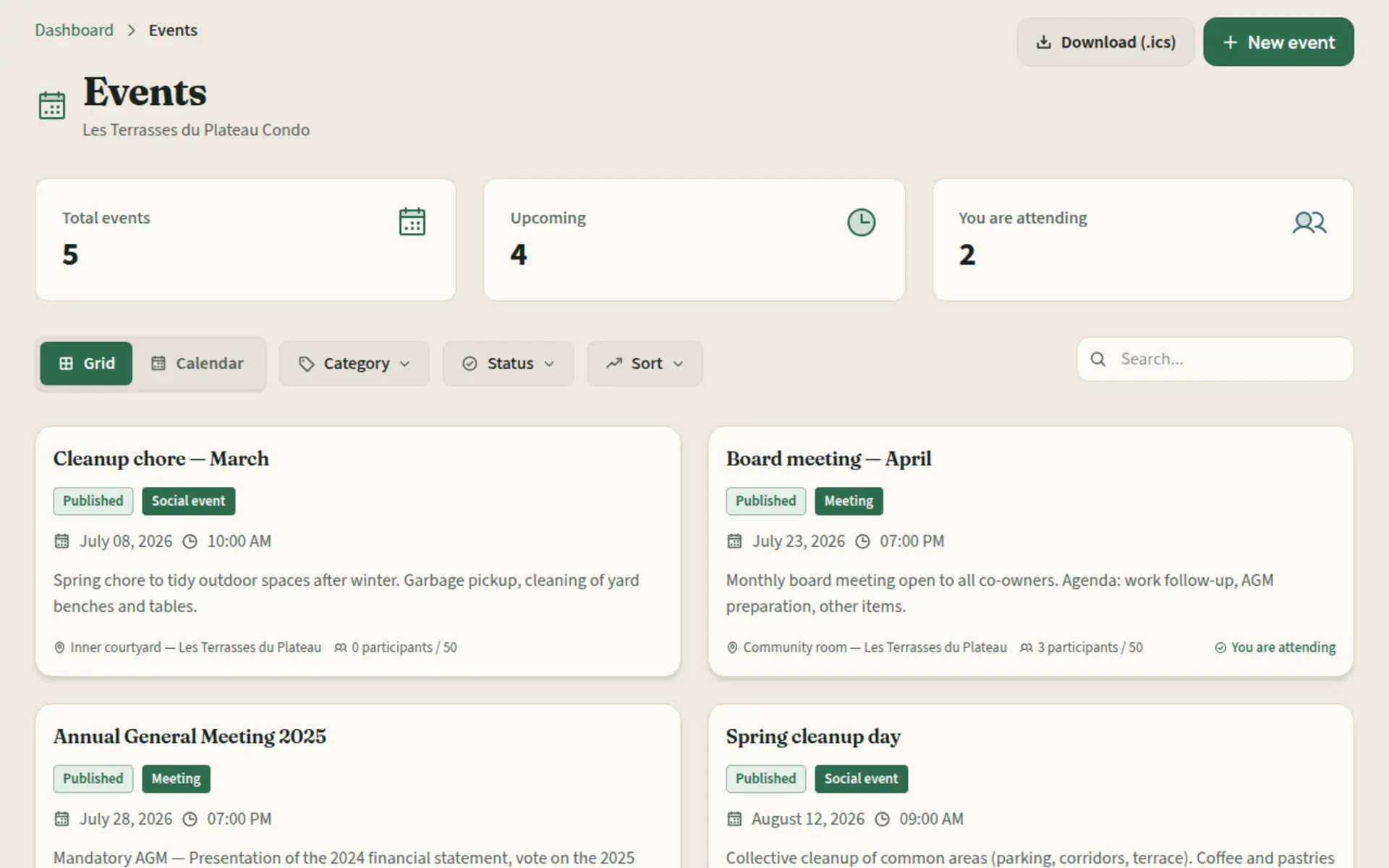Screen dimensions: 1389x868
Task: Click 'Les Terrasses du Plateau Condo' subtitle
Action: pos(196,130)
